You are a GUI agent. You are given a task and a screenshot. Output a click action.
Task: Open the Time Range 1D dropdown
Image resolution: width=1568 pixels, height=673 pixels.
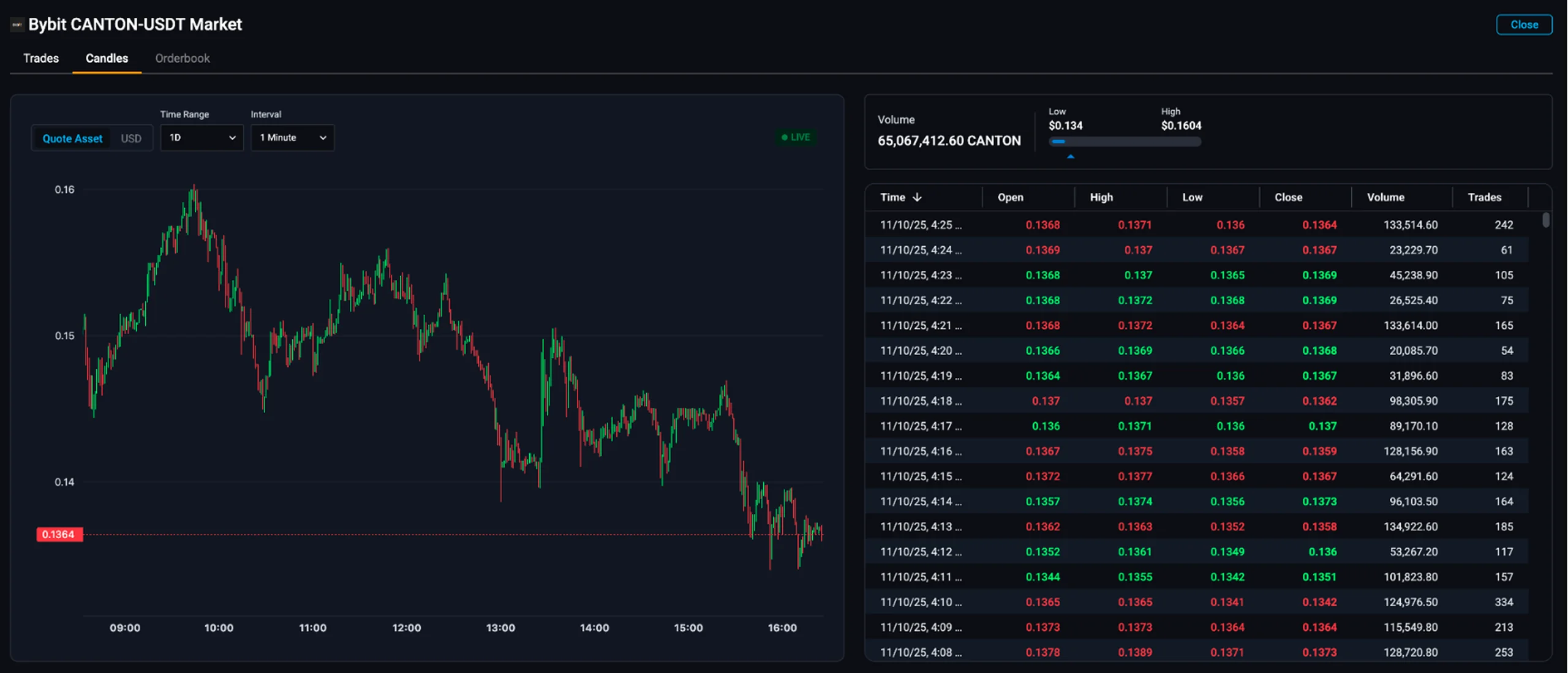202,138
